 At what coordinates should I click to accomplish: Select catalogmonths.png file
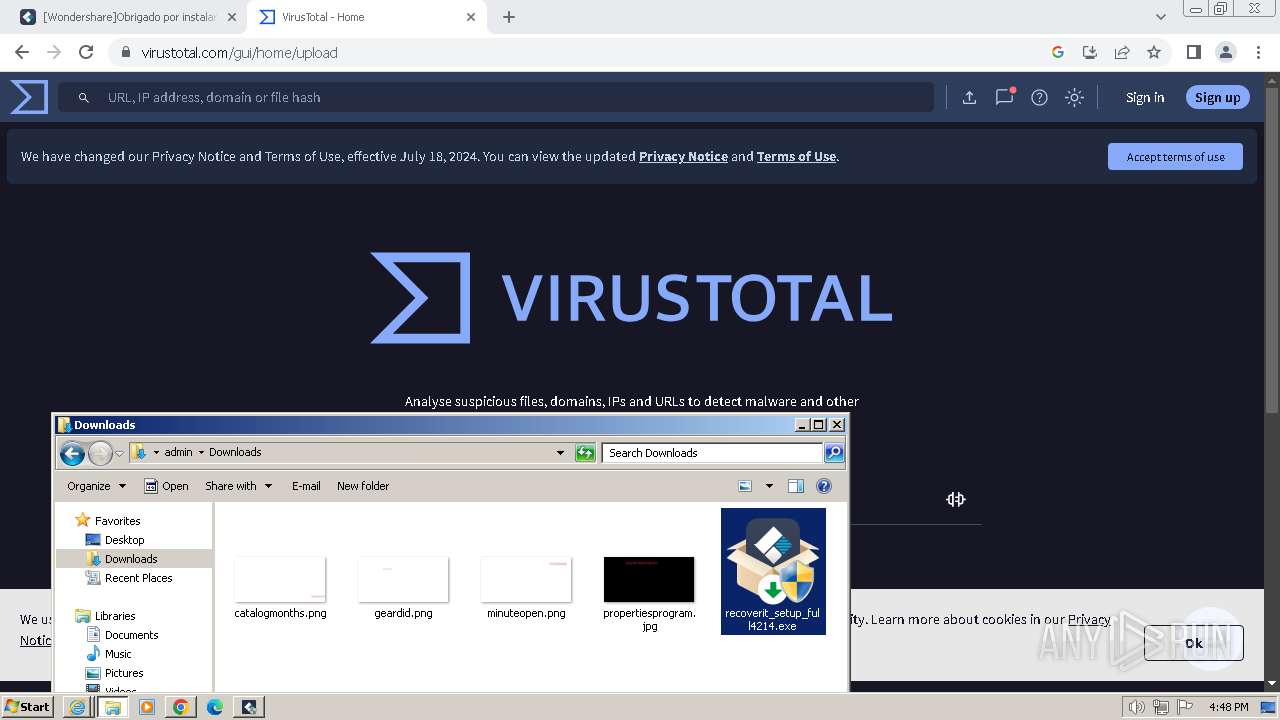(x=280, y=588)
